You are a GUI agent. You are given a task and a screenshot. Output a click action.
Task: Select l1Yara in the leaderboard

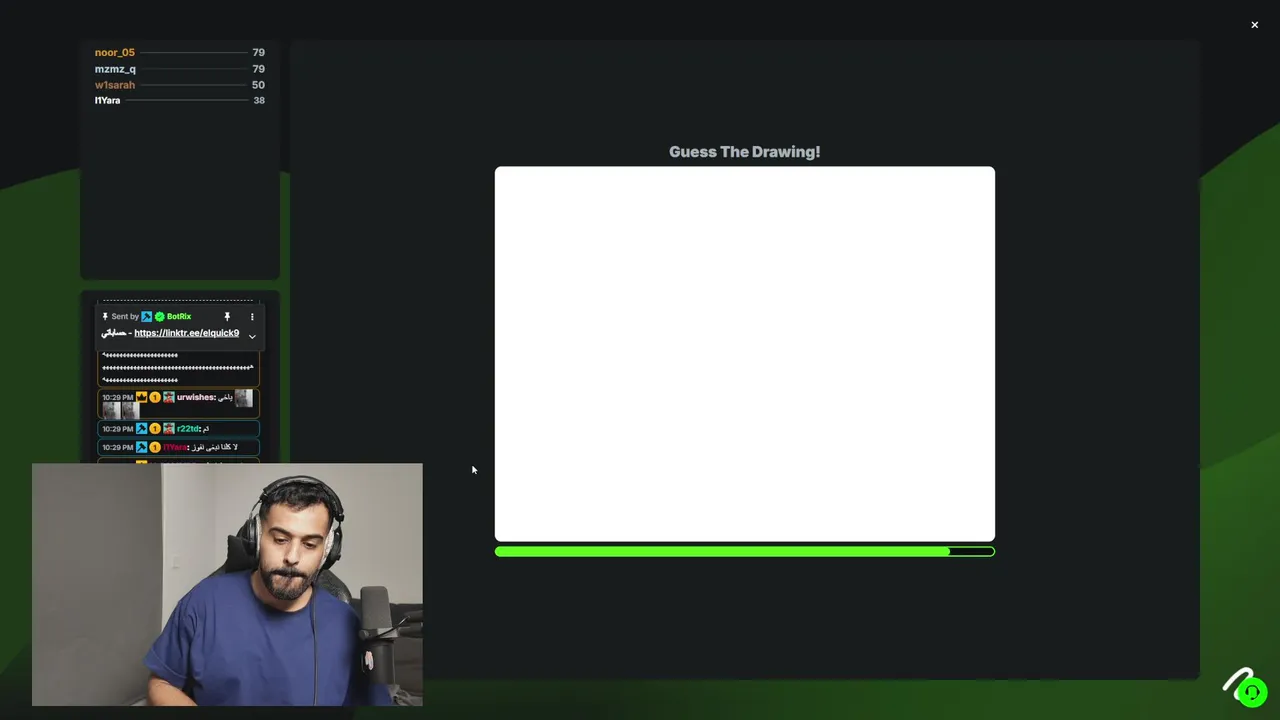tap(107, 100)
